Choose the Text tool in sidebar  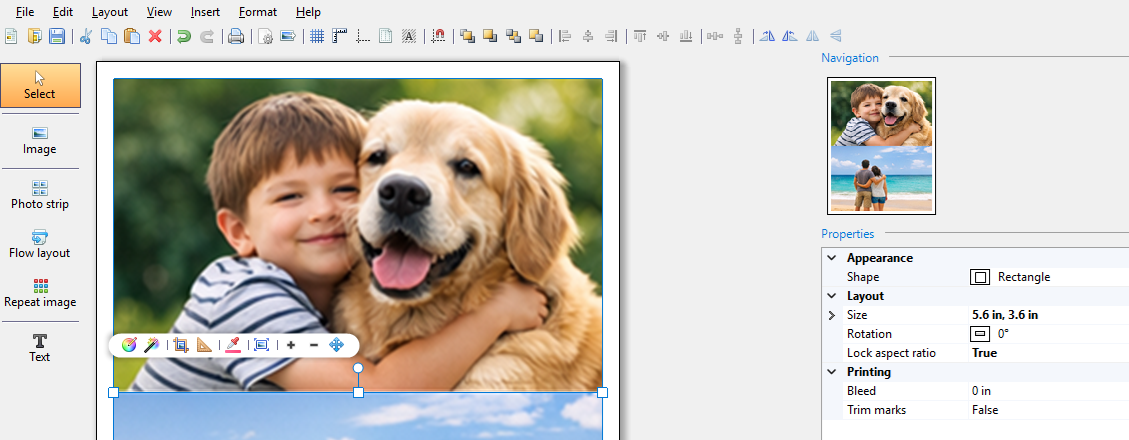point(40,349)
